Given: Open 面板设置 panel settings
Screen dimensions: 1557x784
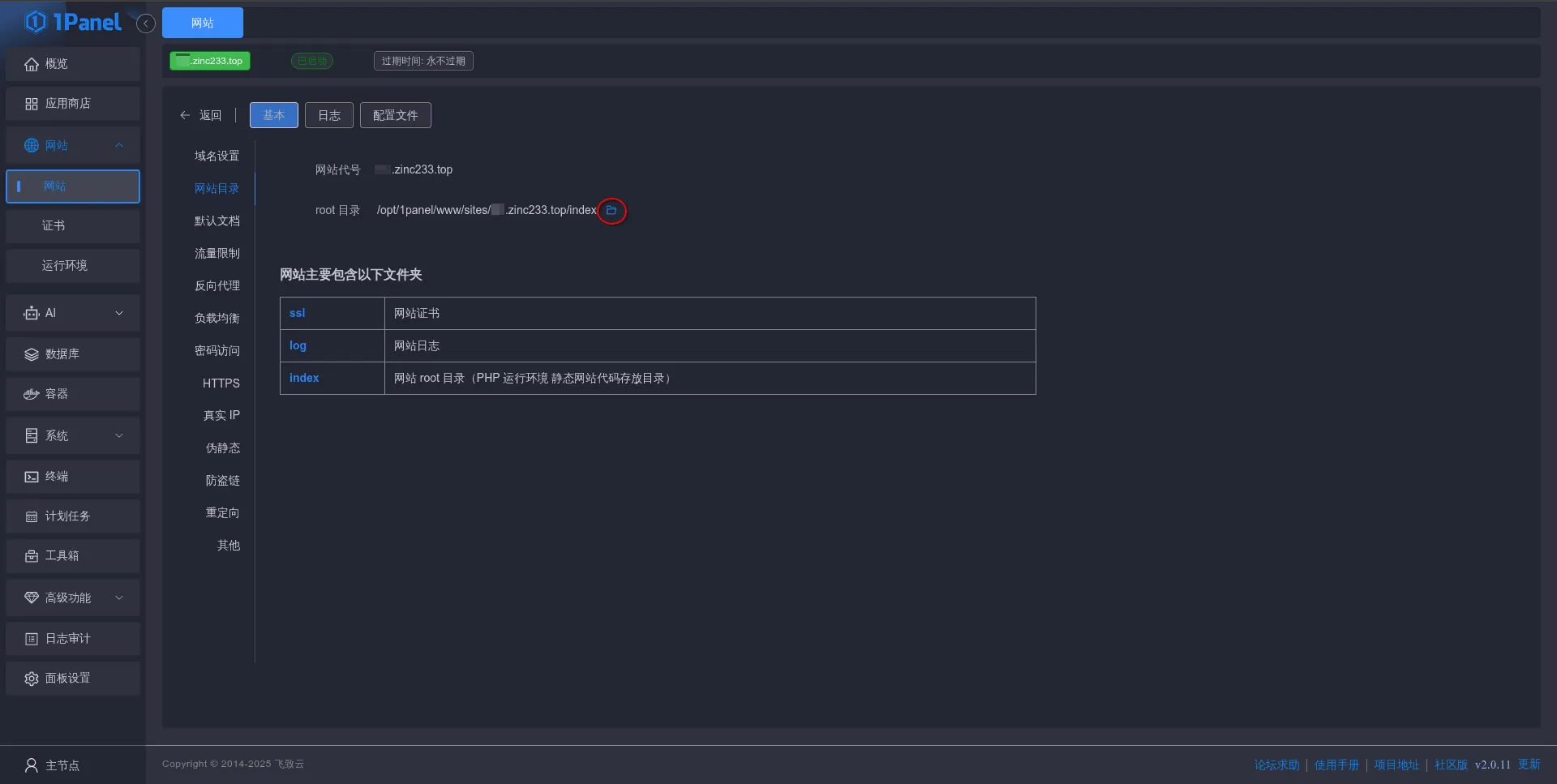Looking at the screenshot, I should click(x=68, y=679).
